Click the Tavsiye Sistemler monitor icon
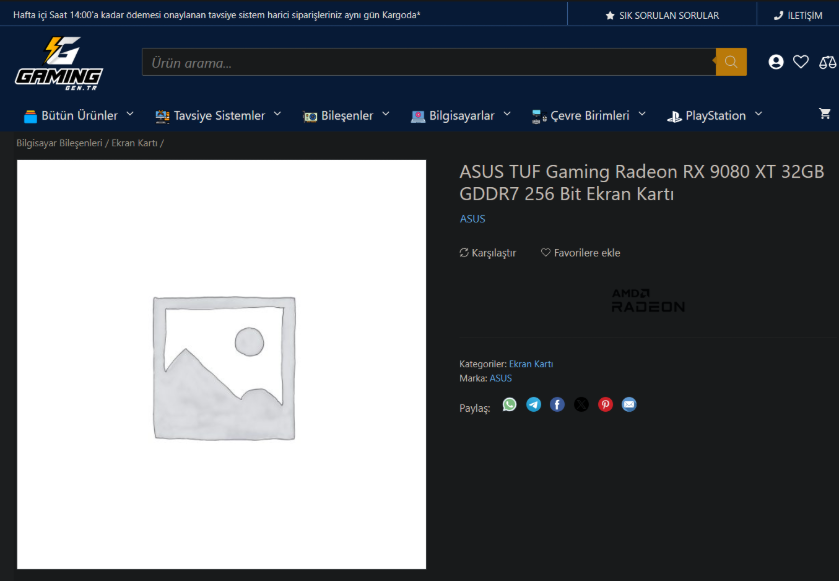The image size is (839, 581). click(x=162, y=116)
